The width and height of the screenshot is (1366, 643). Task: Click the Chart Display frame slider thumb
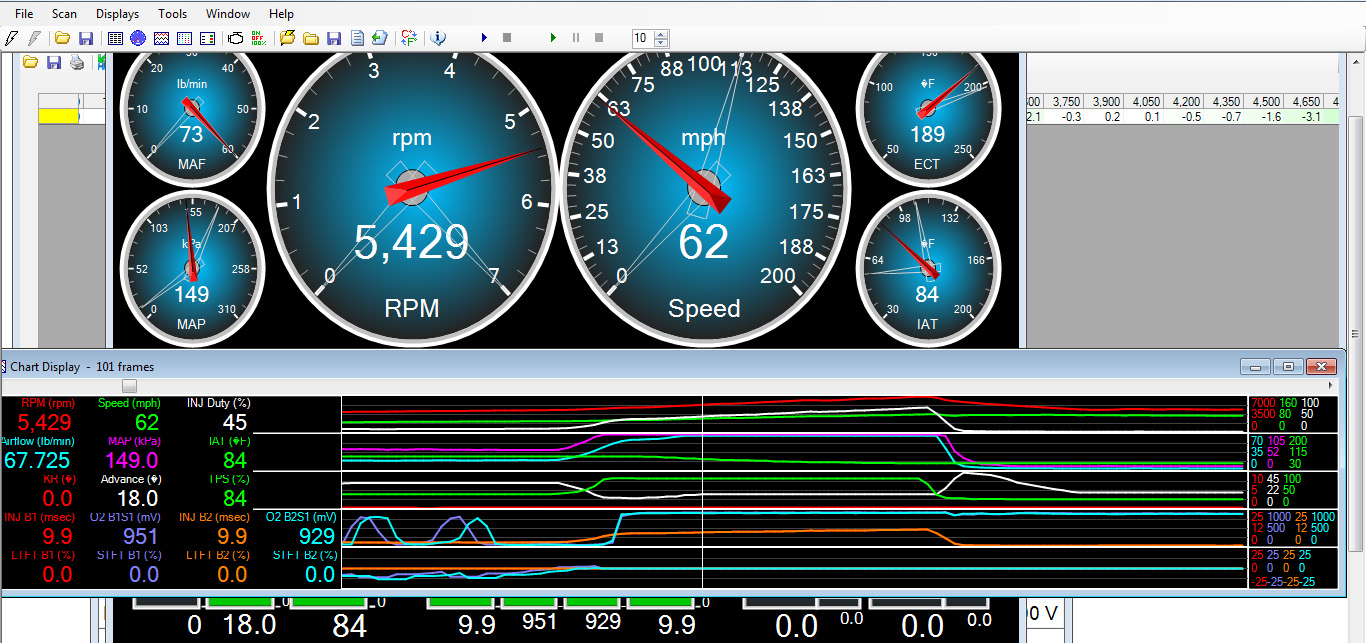click(x=129, y=385)
